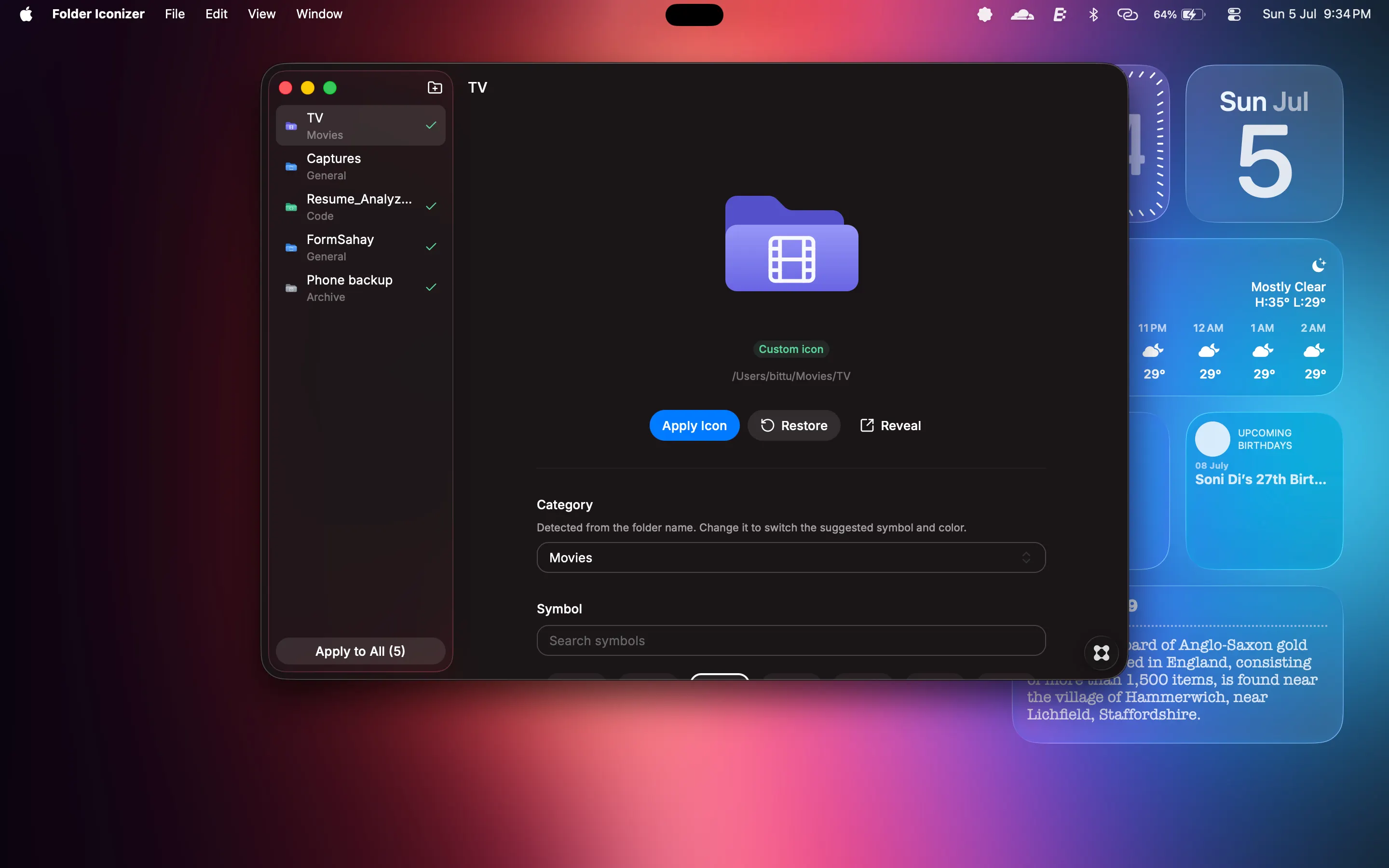Click the FormSahay folder icon
1389x868 pixels.
(x=291, y=247)
